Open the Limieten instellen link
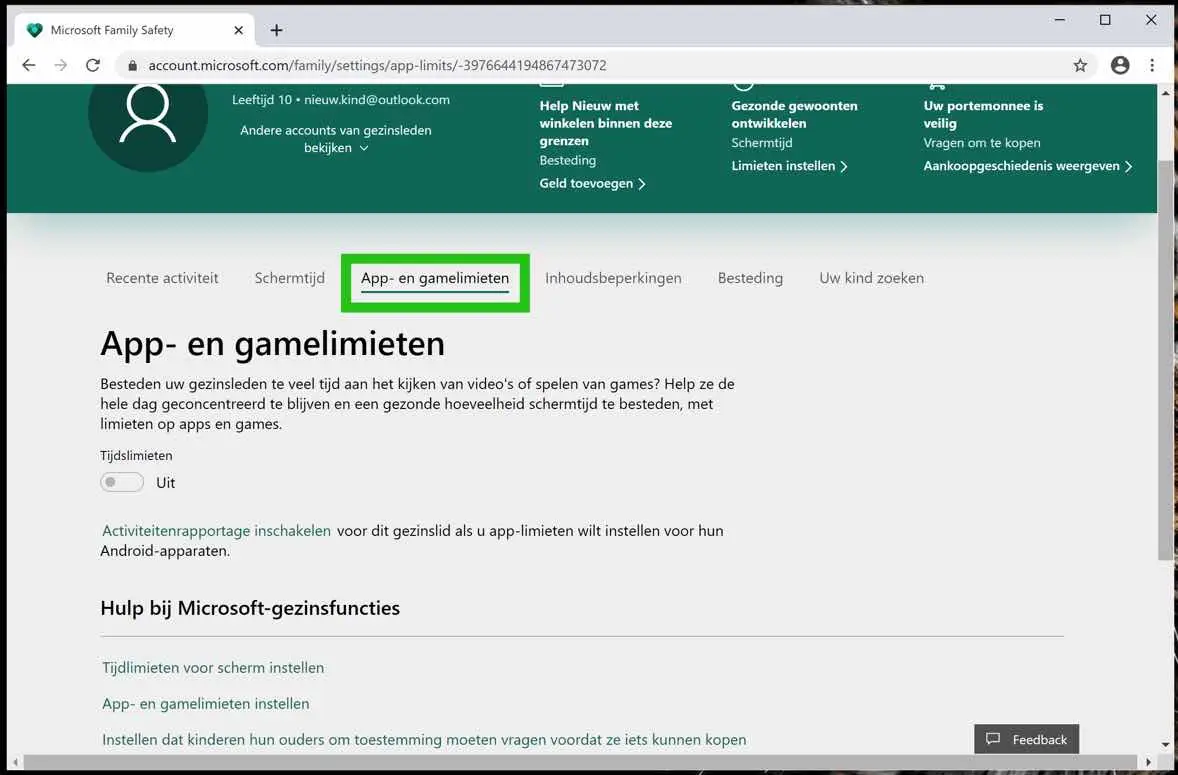The image size is (1178, 775). click(x=790, y=166)
